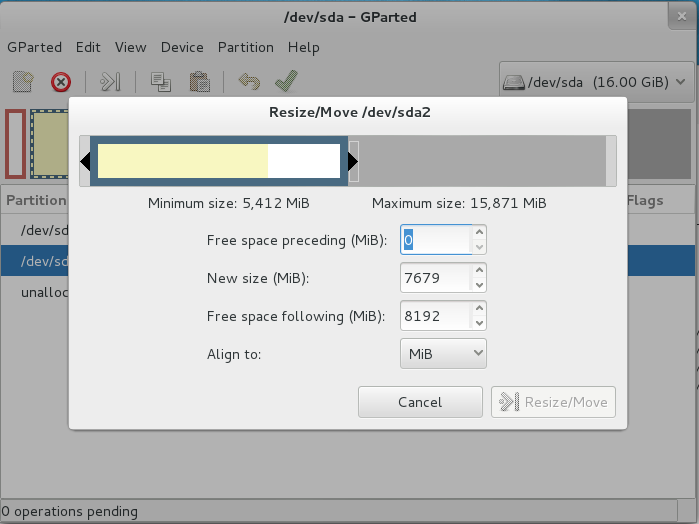This screenshot has height=524, width=699.
Task: Increase New size with up arrow
Action: point(479,270)
